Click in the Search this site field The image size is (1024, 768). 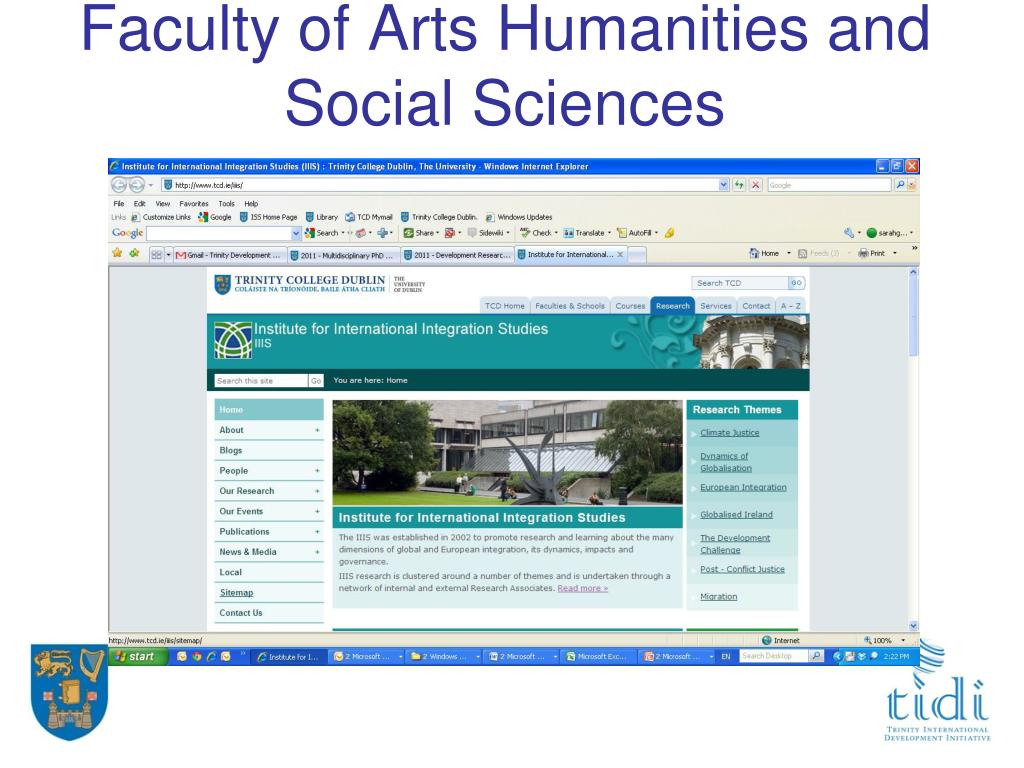(261, 381)
